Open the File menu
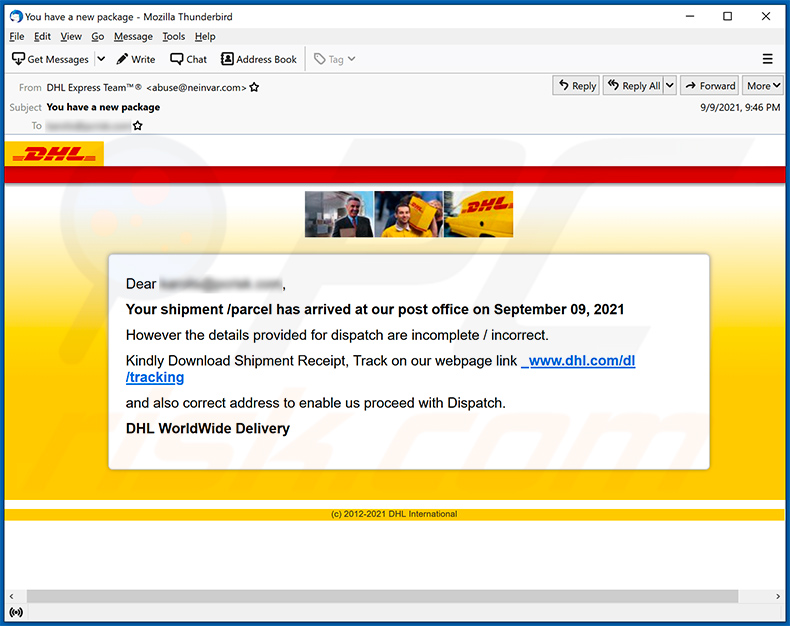790x626 pixels. [17, 37]
